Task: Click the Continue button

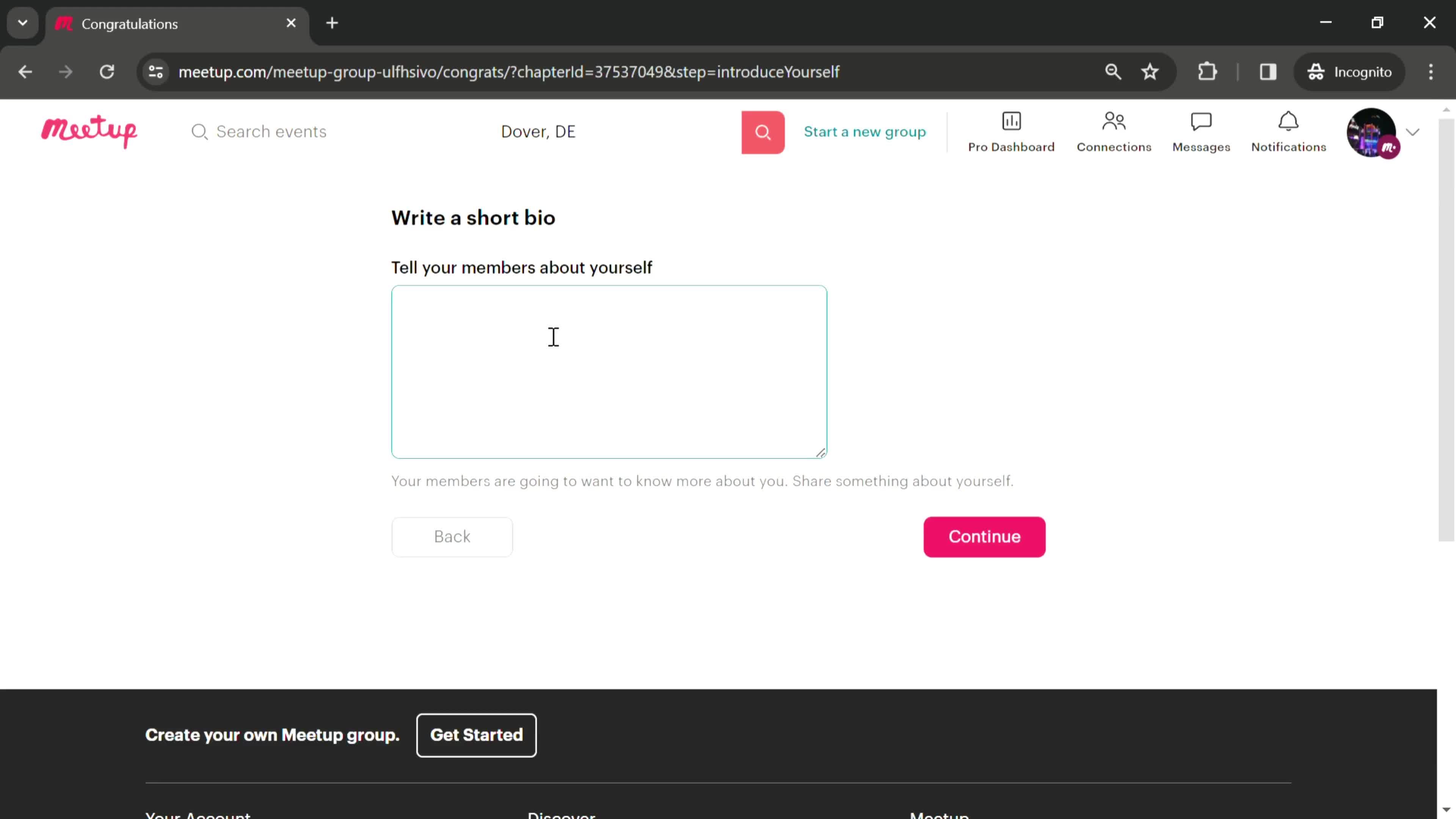Action: click(984, 536)
